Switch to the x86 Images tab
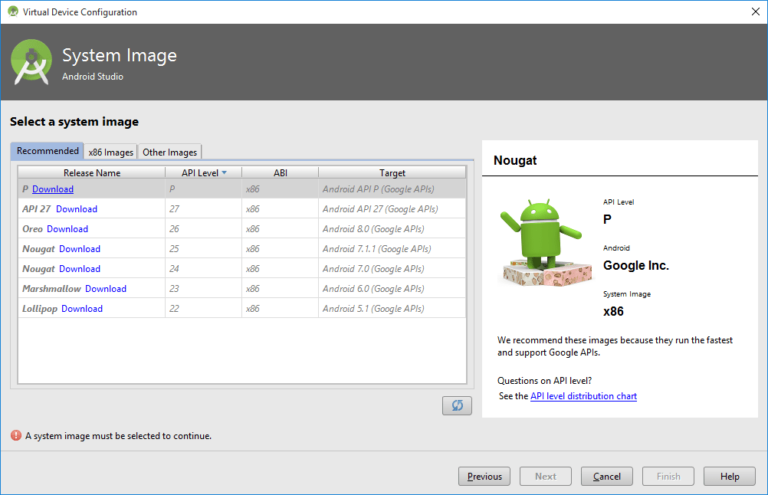Screen dimensions: 768x495 coord(111,152)
